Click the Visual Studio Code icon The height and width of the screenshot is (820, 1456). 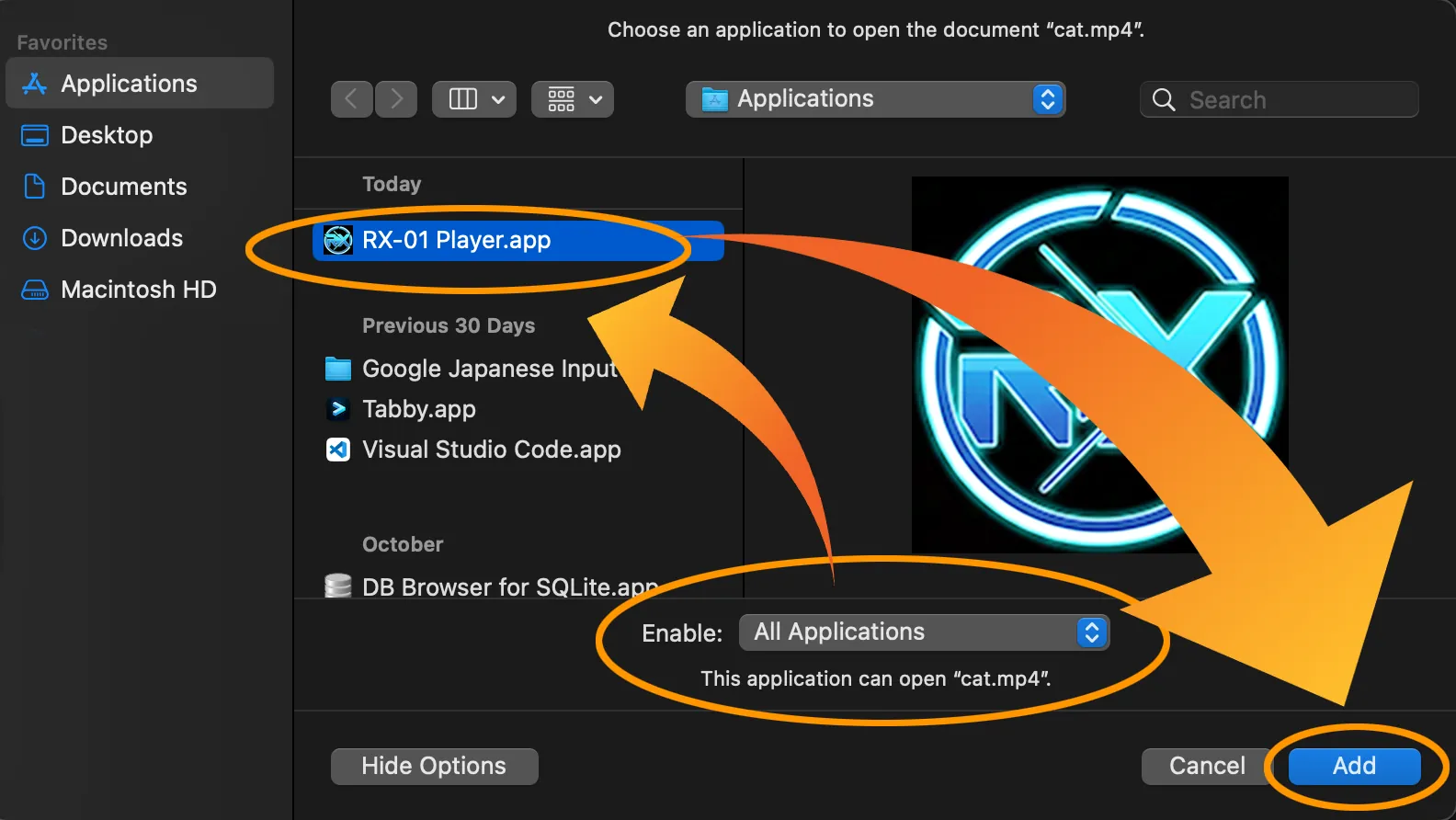[x=338, y=450]
